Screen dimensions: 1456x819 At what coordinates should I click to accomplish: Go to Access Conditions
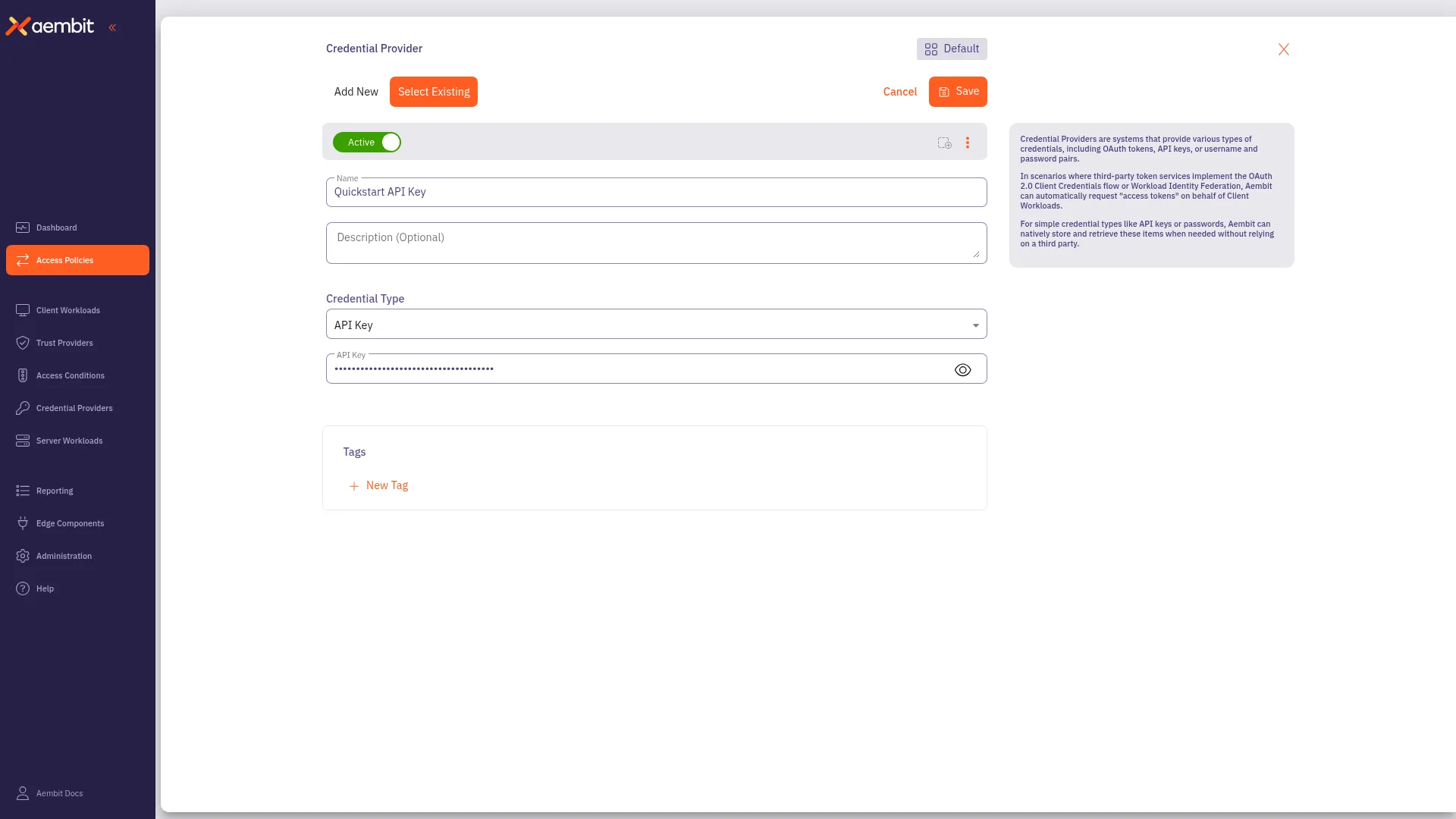click(x=77, y=375)
